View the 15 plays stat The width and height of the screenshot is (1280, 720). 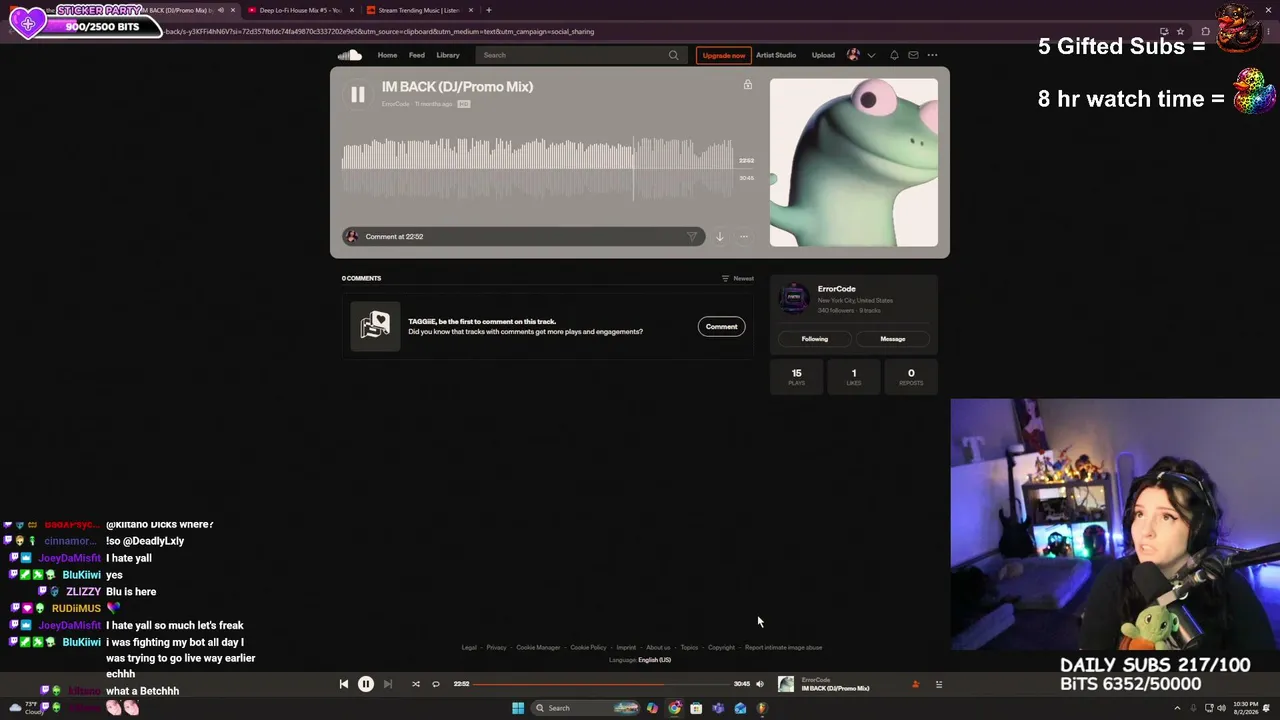797,376
